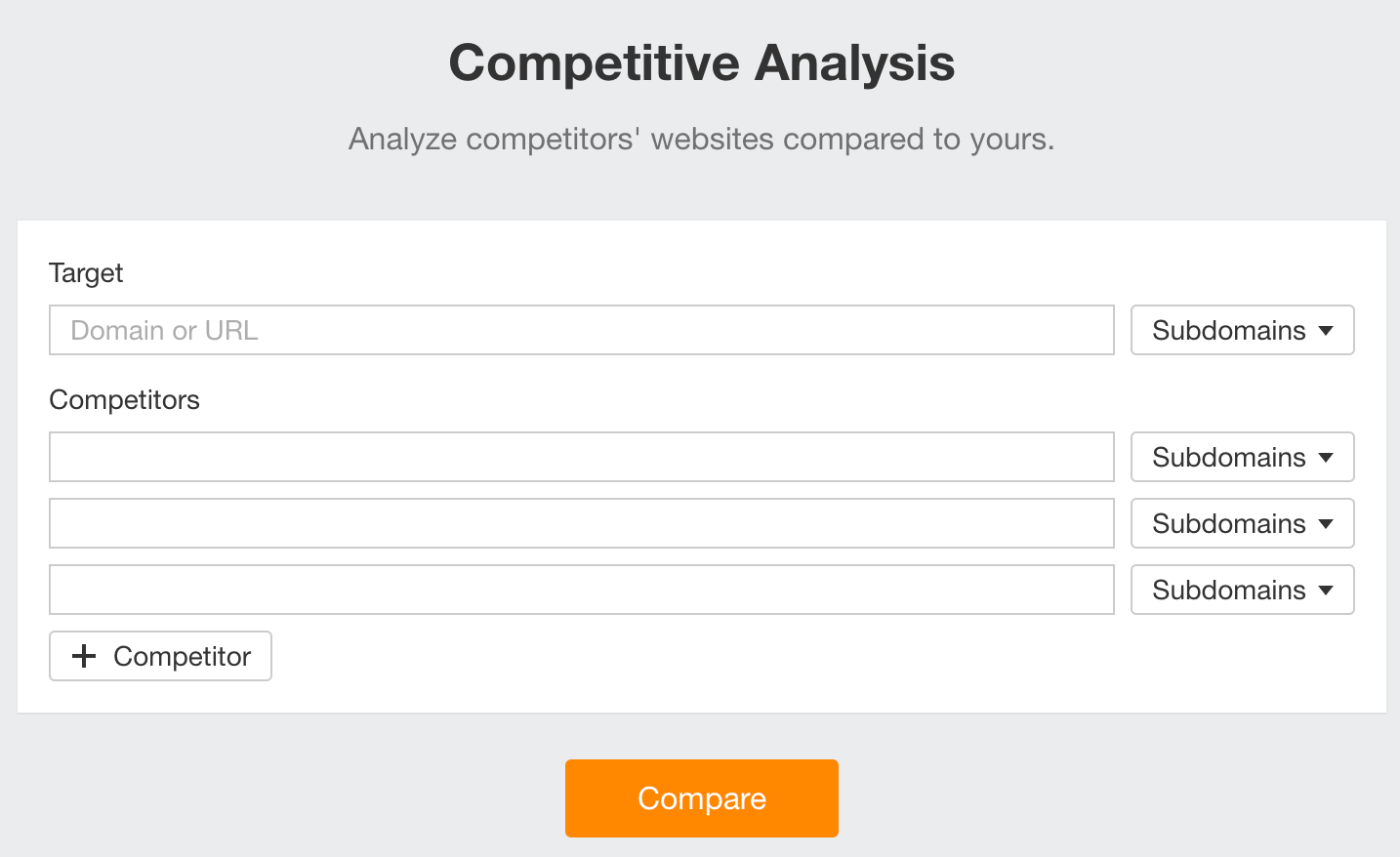Click the caret icon beside third competitor's Subdomains

[1326, 590]
